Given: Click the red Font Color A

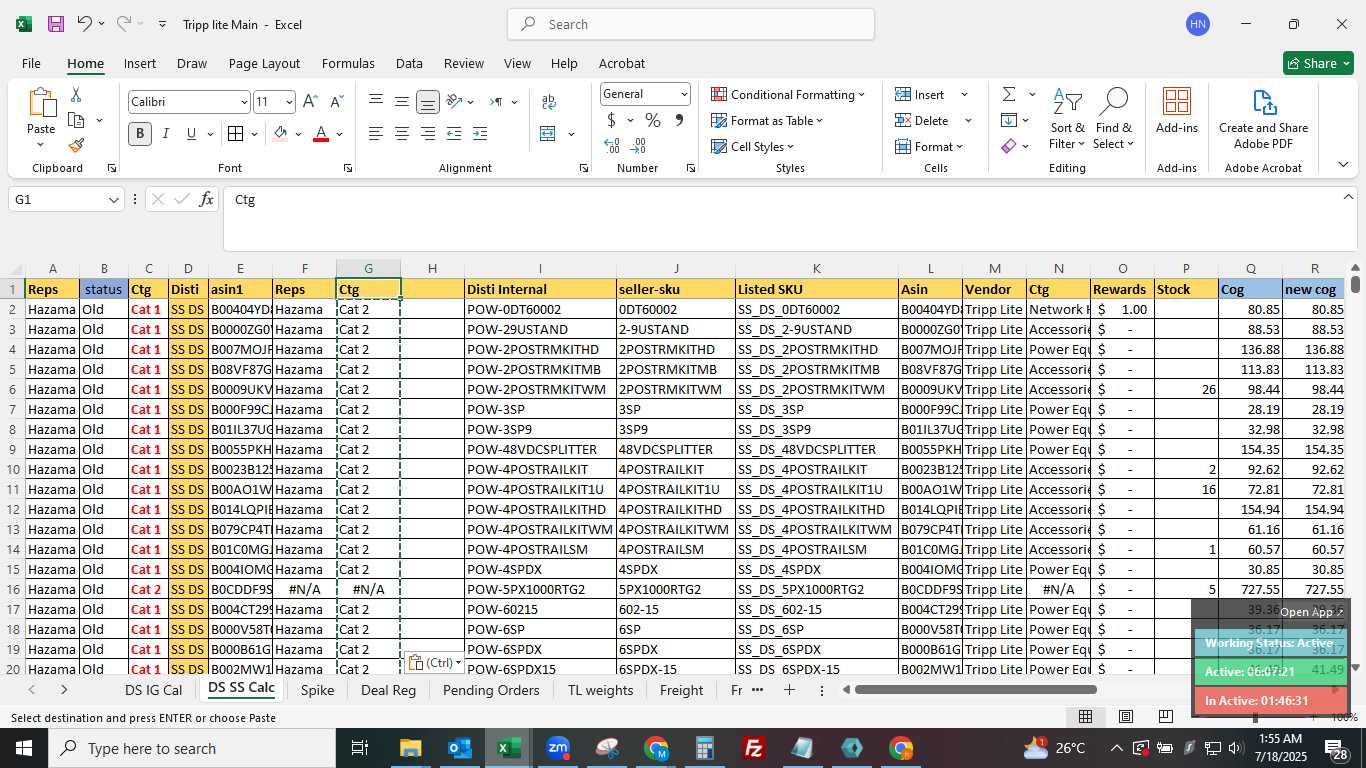Looking at the screenshot, I should click(321, 134).
